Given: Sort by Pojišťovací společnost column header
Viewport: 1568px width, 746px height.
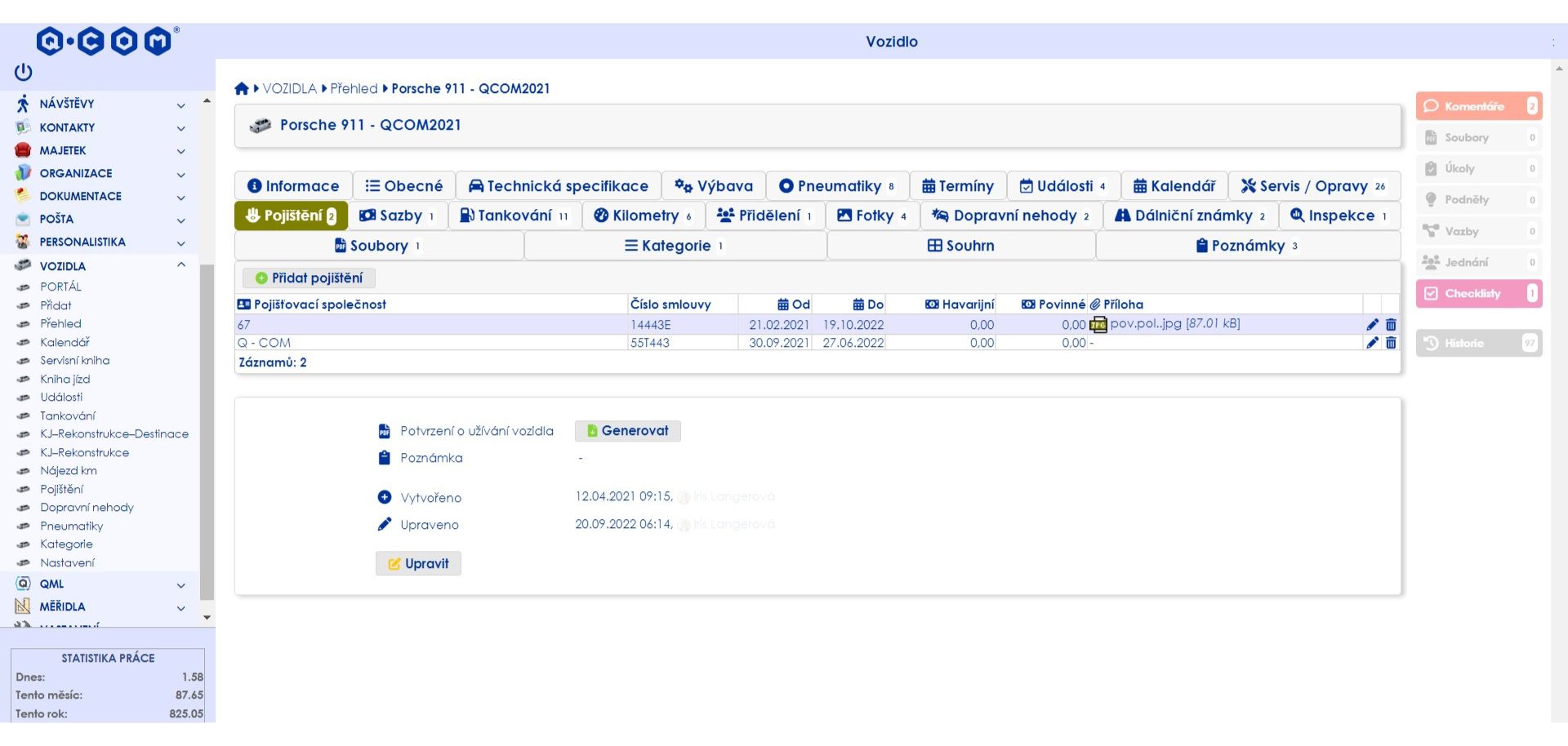Looking at the screenshot, I should 319,304.
